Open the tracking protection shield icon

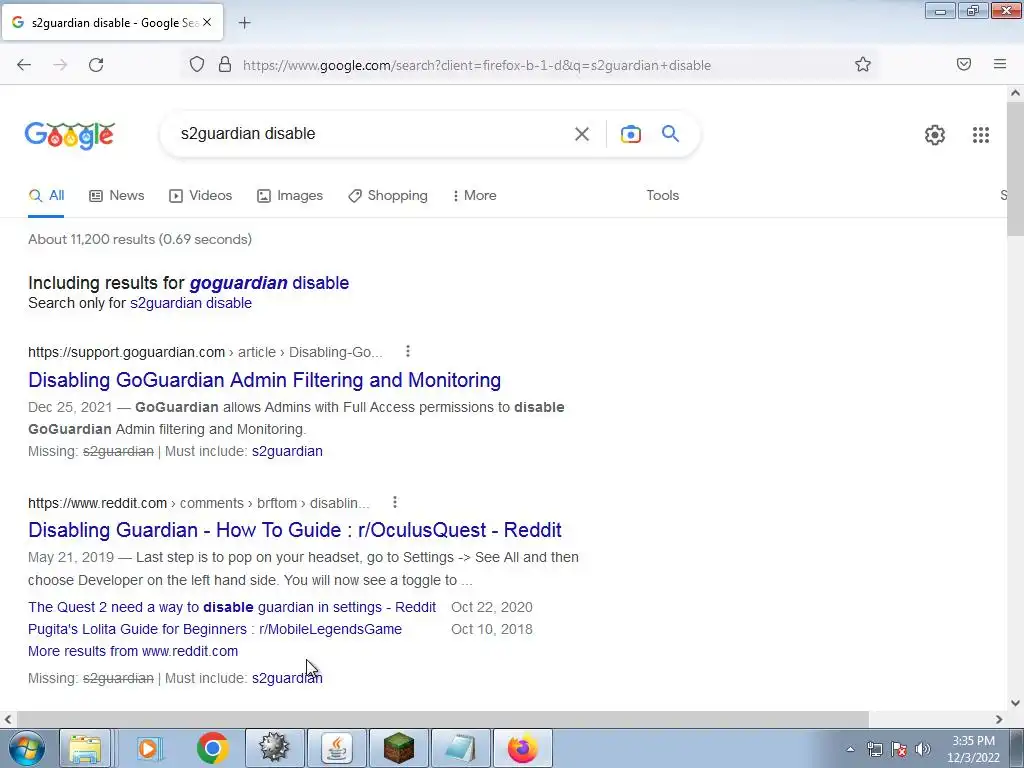[x=197, y=64]
